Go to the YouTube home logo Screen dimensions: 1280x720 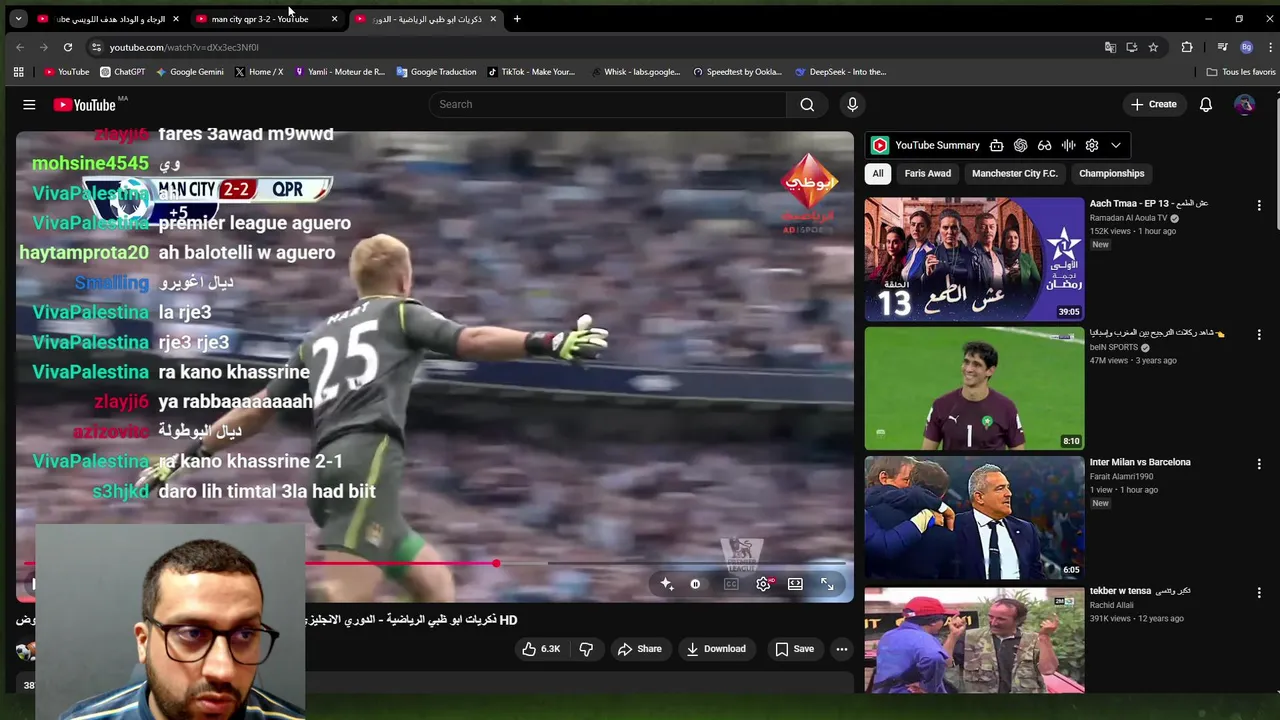point(85,105)
